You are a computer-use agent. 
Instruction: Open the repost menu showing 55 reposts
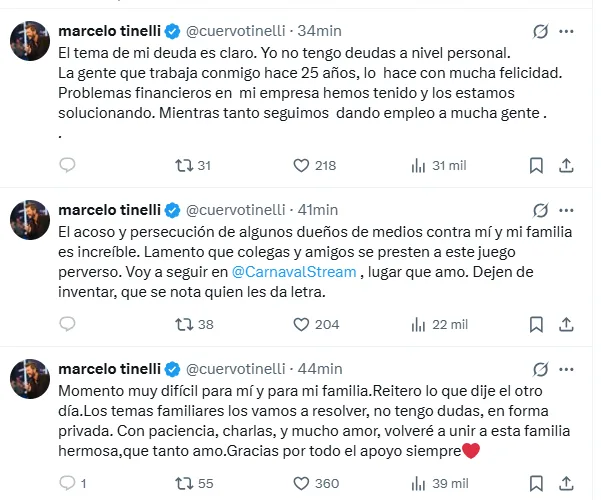click(183, 483)
